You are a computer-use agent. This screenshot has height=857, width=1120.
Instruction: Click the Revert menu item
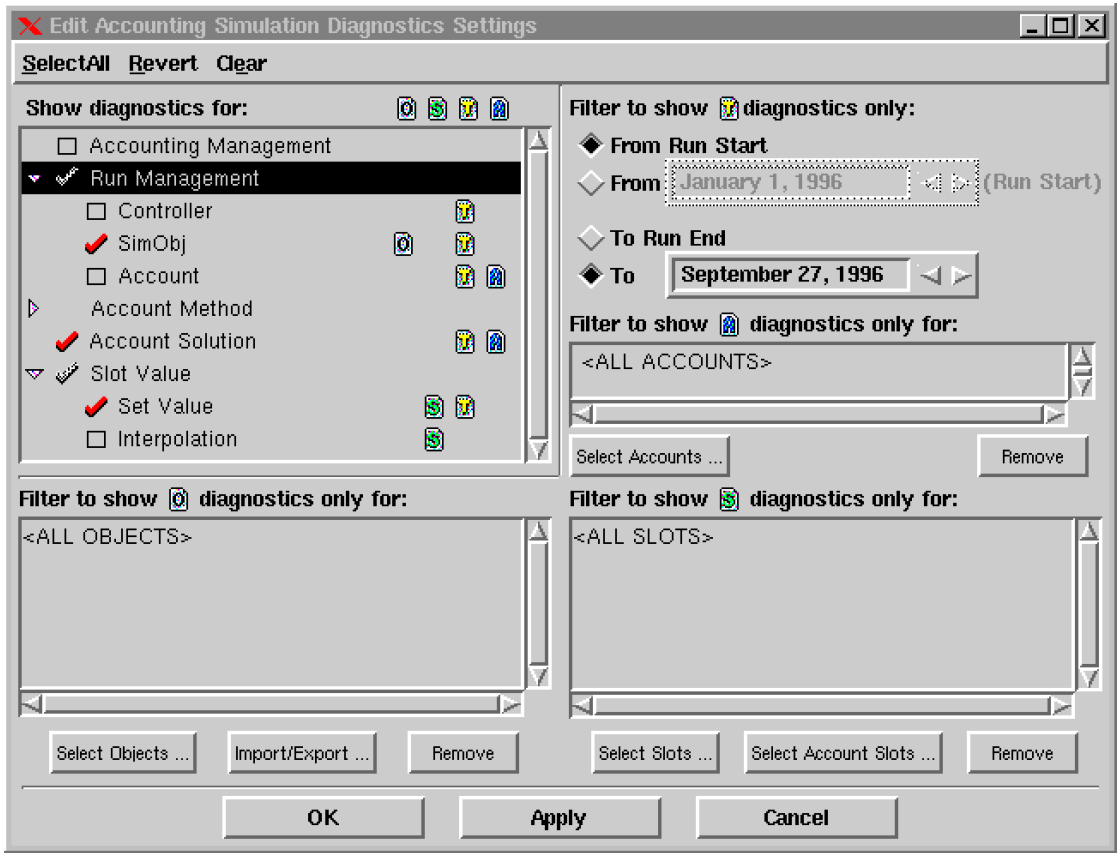click(163, 64)
